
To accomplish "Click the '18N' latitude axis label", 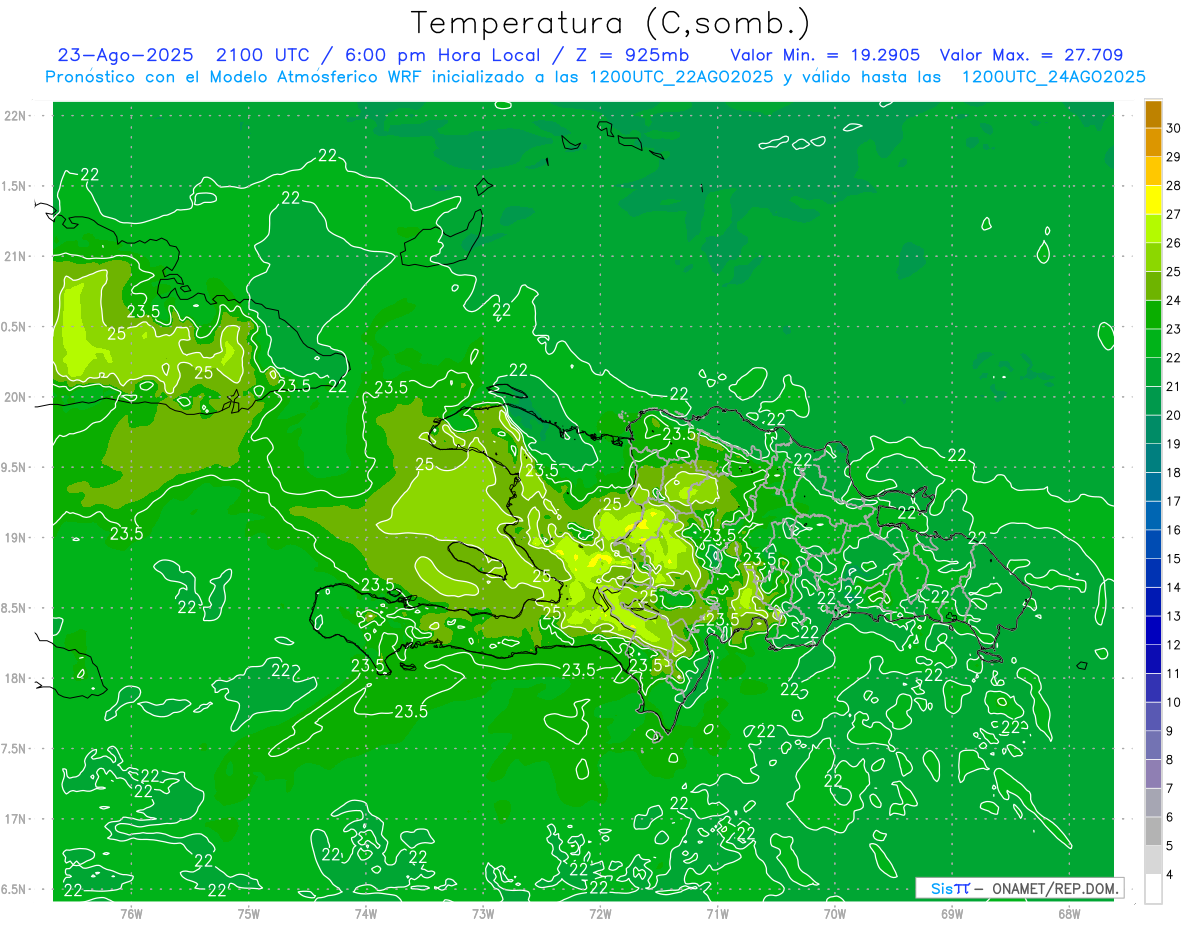I will [x=15, y=679].
